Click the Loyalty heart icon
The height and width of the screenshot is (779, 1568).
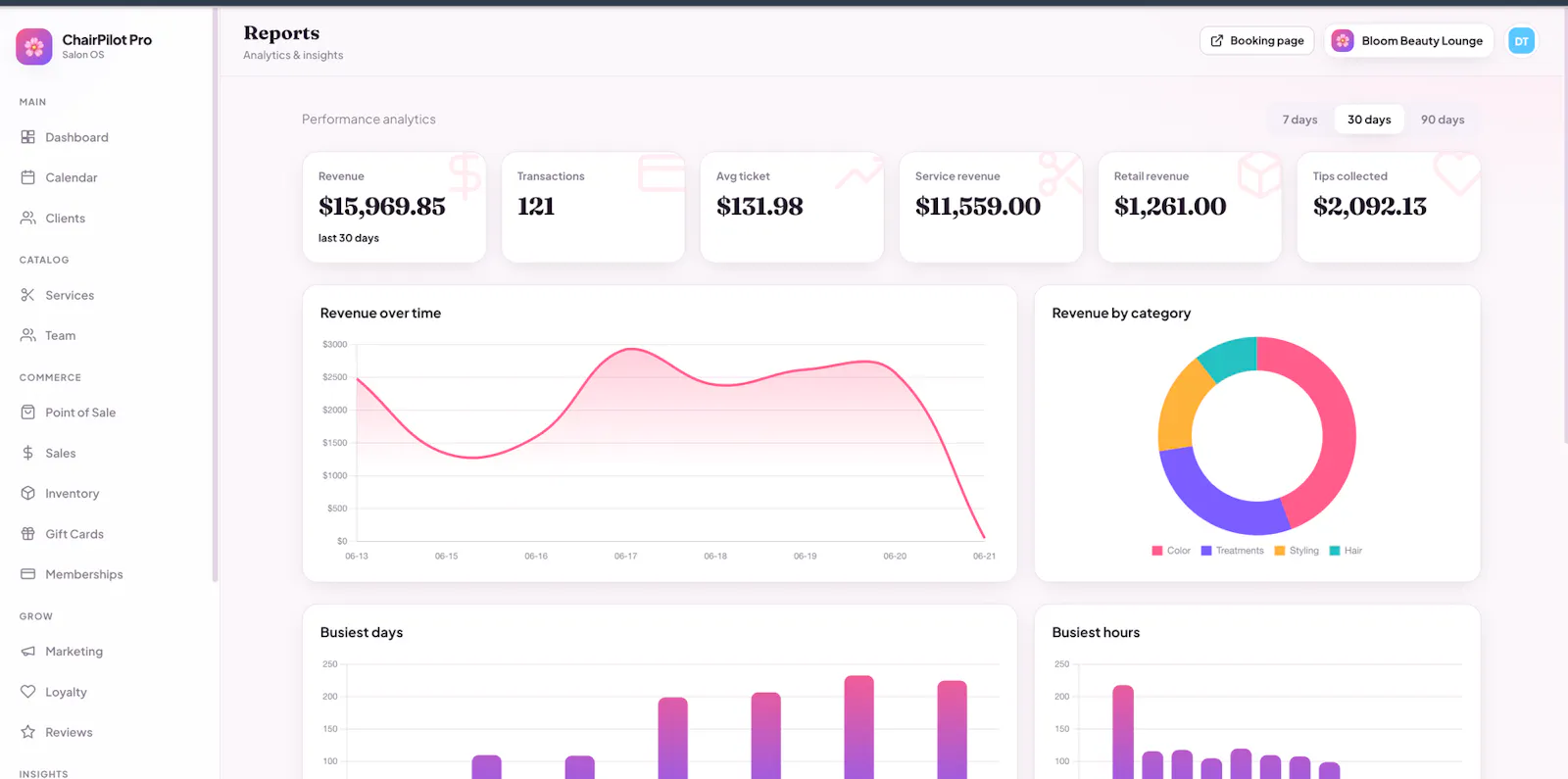pos(28,692)
